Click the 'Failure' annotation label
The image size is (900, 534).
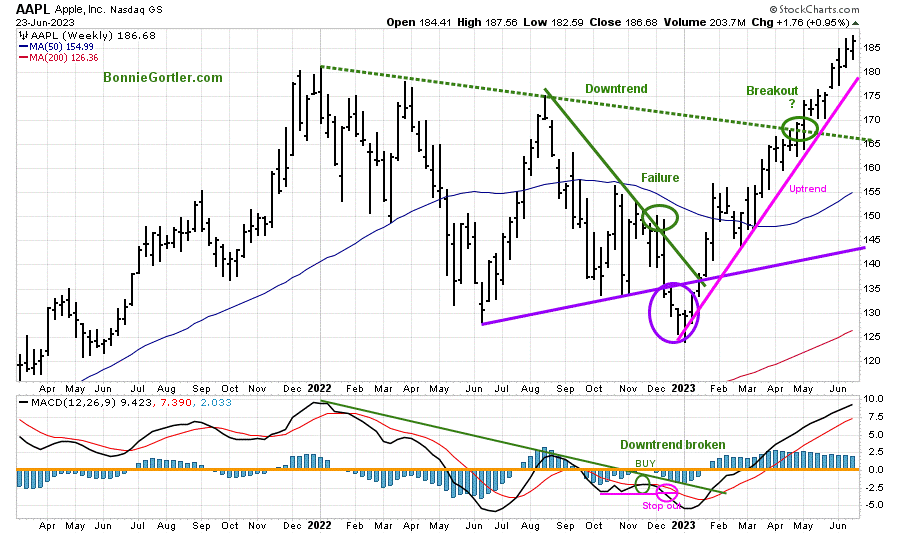(660, 178)
